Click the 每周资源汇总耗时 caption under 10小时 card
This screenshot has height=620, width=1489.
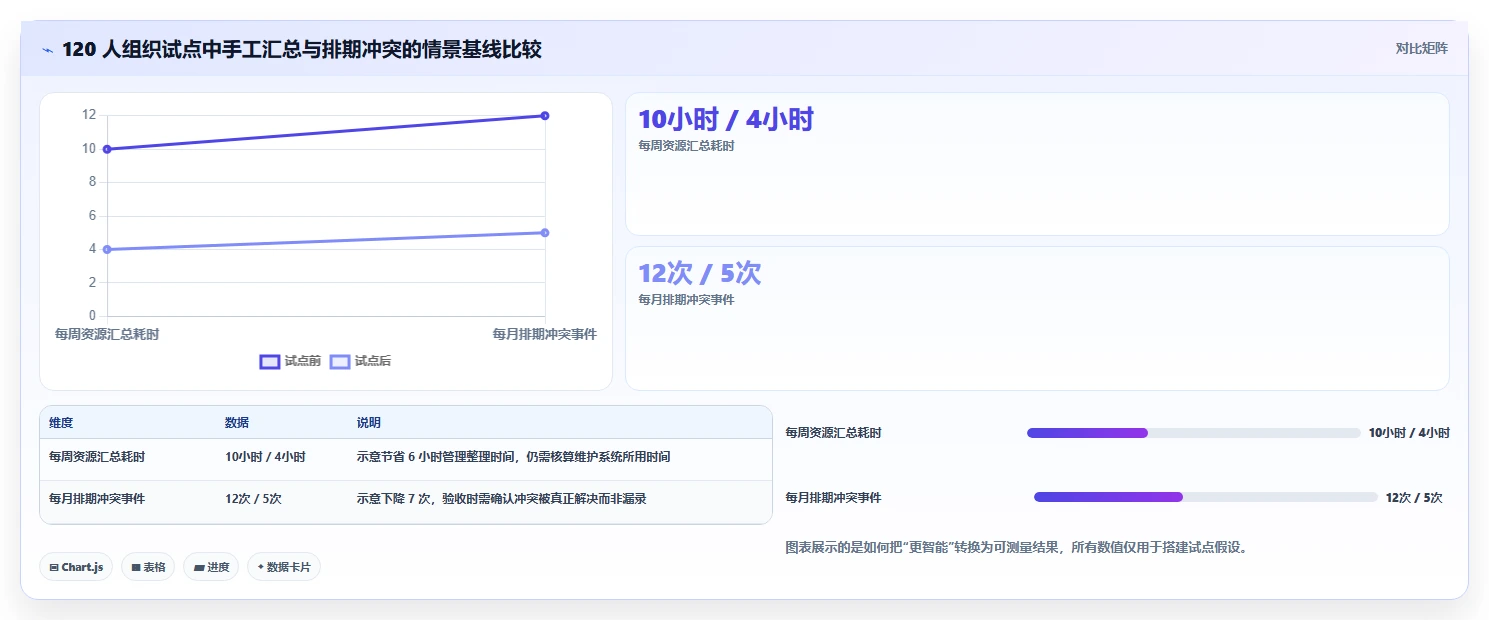[x=686, y=146]
